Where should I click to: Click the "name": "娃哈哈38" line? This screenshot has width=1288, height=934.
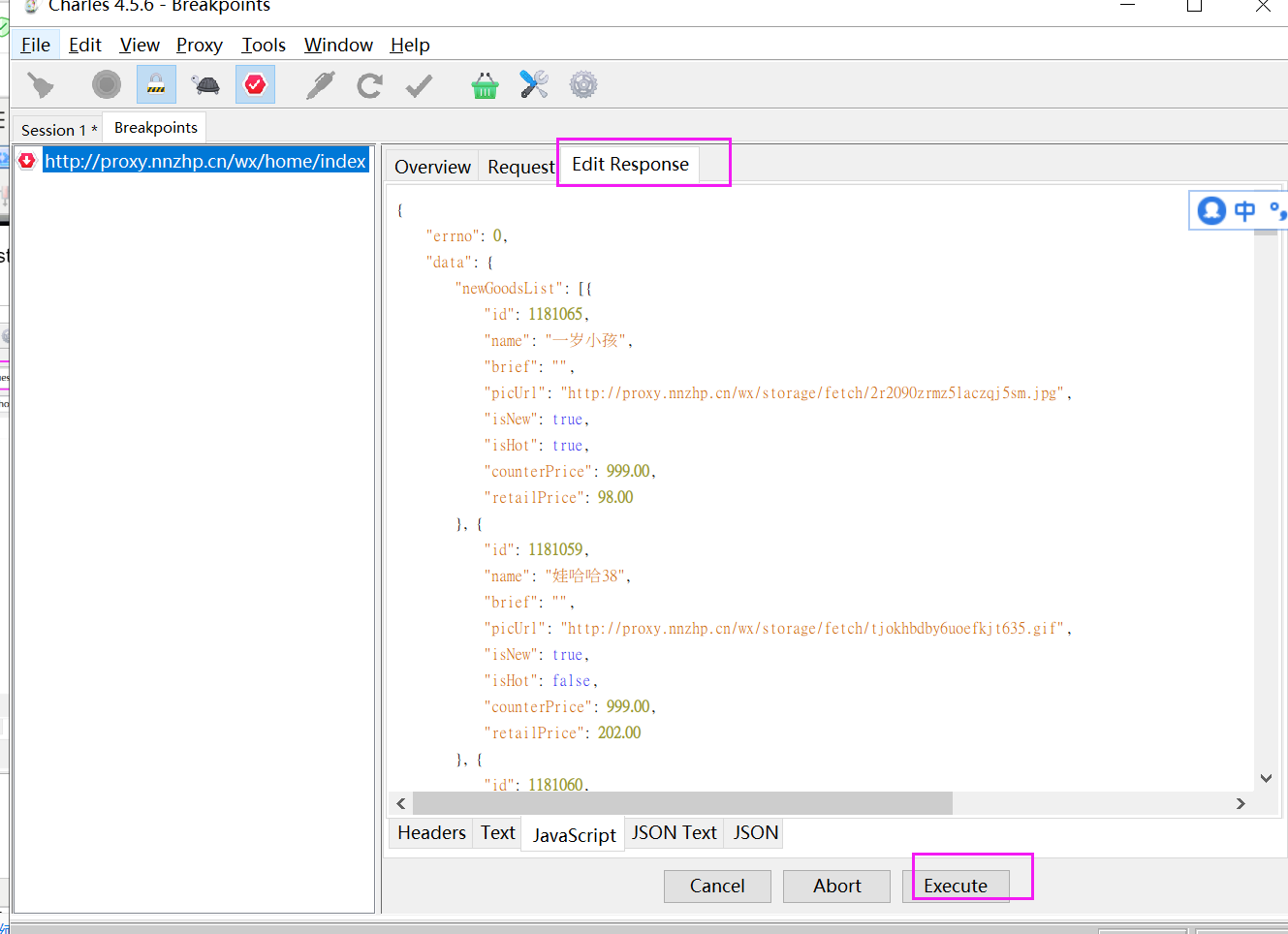point(557,576)
